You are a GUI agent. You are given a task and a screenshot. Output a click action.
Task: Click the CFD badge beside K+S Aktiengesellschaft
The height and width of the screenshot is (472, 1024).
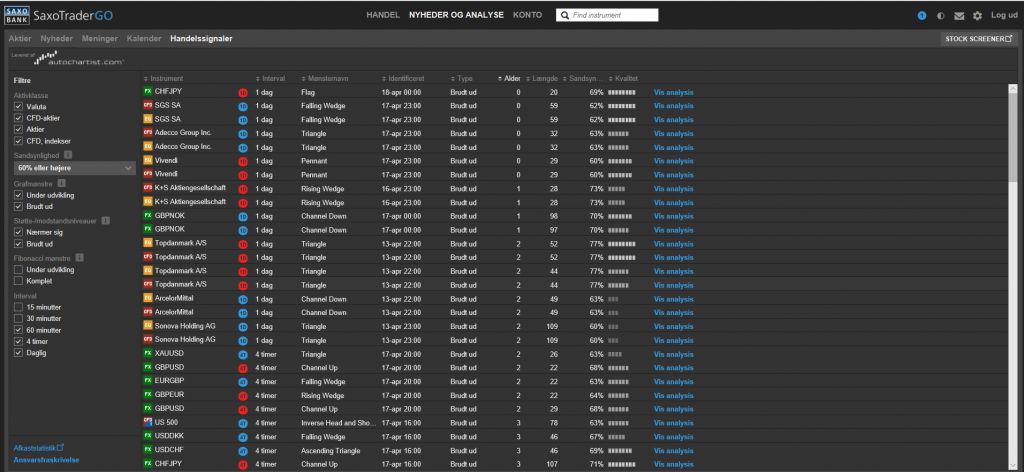point(147,188)
